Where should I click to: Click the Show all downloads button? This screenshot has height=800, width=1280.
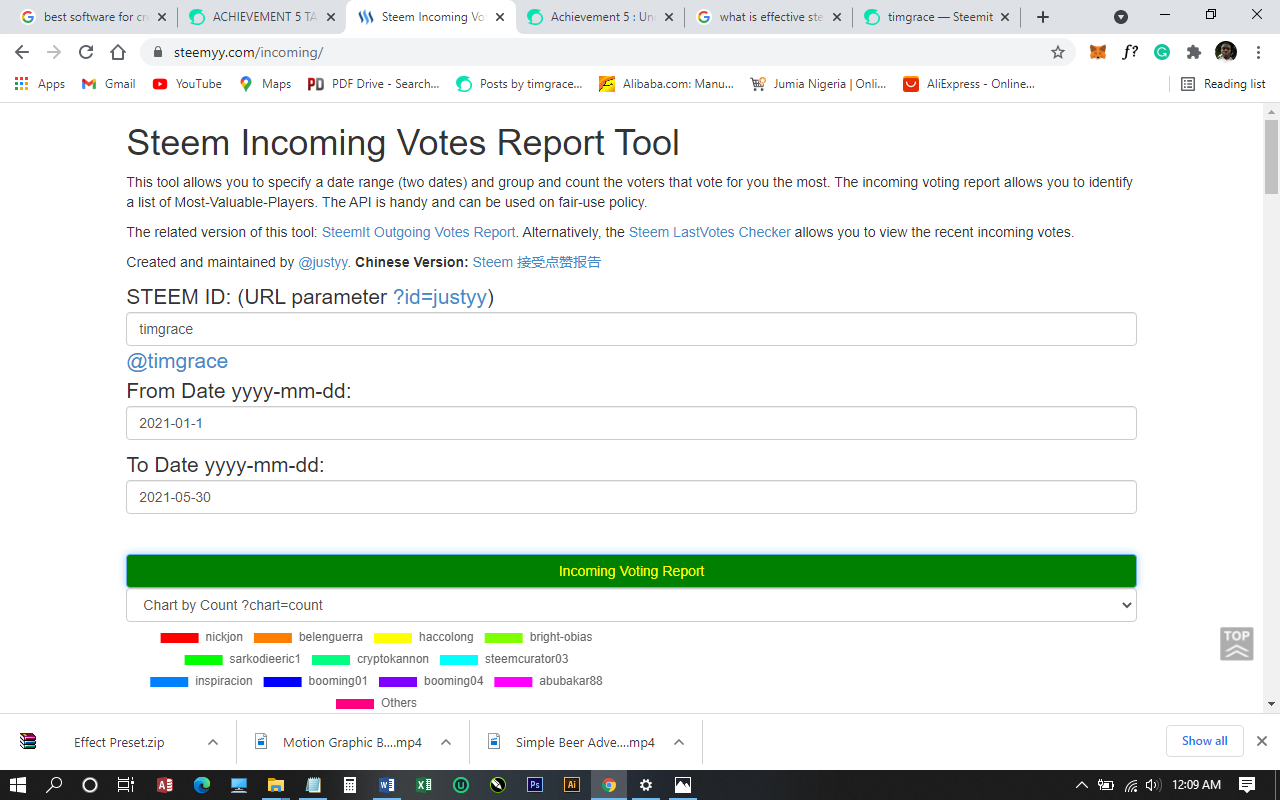point(1204,740)
